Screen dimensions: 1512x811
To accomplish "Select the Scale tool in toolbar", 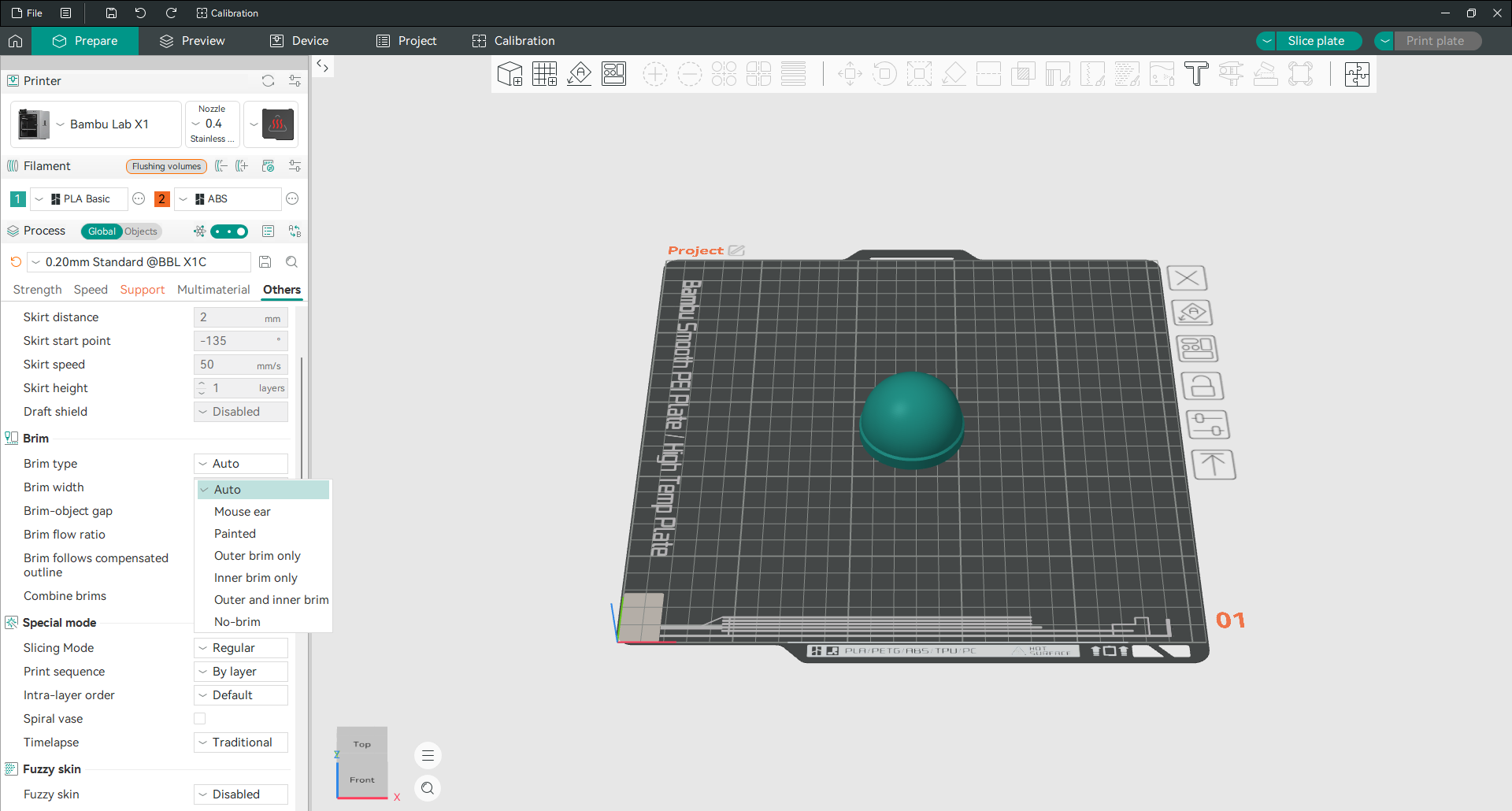I will click(x=920, y=74).
